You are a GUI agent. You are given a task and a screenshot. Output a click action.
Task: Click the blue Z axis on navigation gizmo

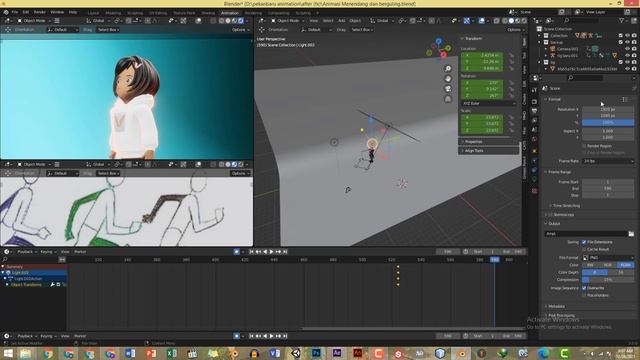[438, 41]
